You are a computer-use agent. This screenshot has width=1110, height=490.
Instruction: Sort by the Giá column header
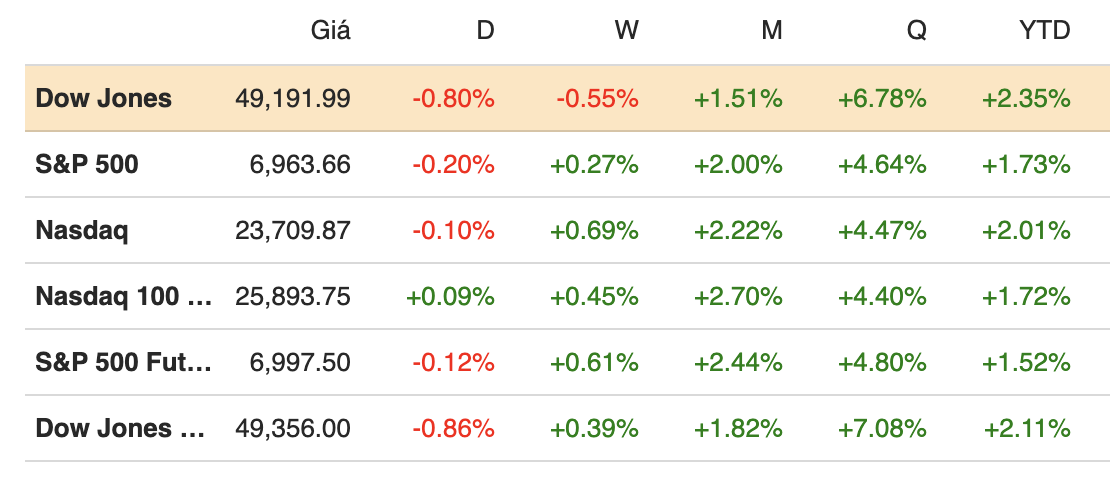click(331, 31)
